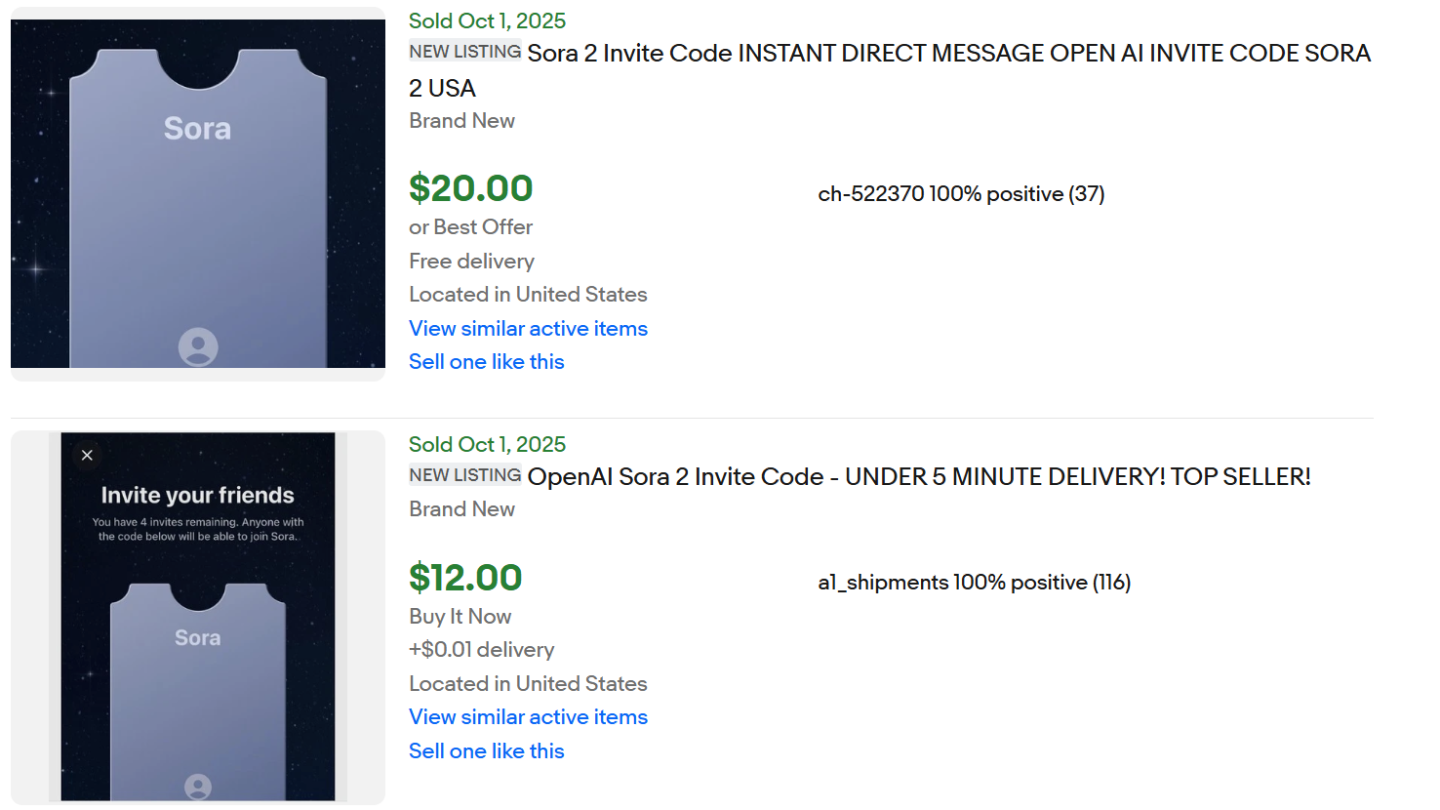This screenshot has height=810, width=1440.
Task: Click the $20.00 price
Action: [471, 188]
